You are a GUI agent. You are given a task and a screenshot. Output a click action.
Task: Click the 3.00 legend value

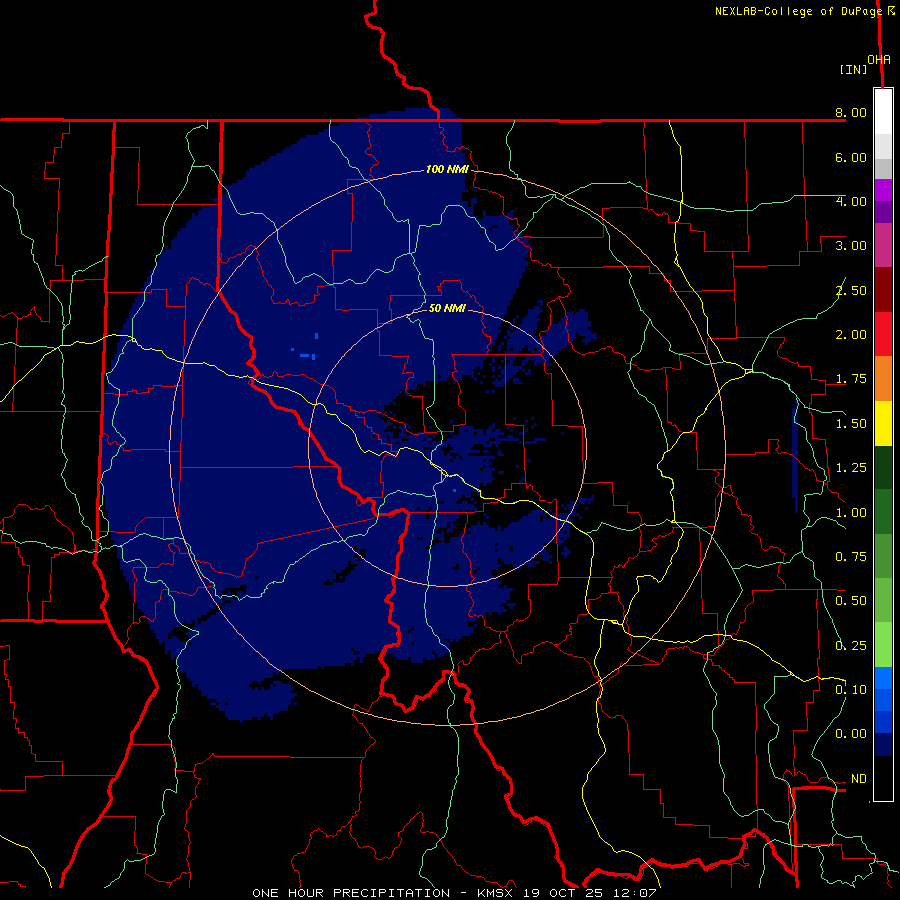pos(851,246)
